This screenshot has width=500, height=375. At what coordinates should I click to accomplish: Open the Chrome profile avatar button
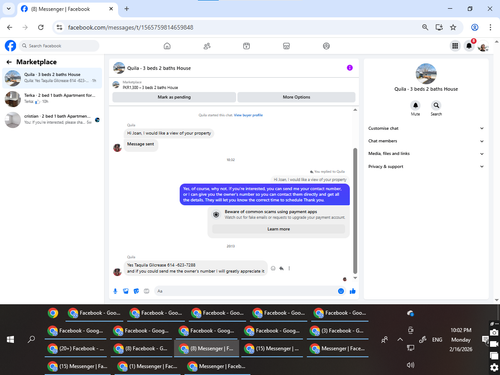[475, 27]
